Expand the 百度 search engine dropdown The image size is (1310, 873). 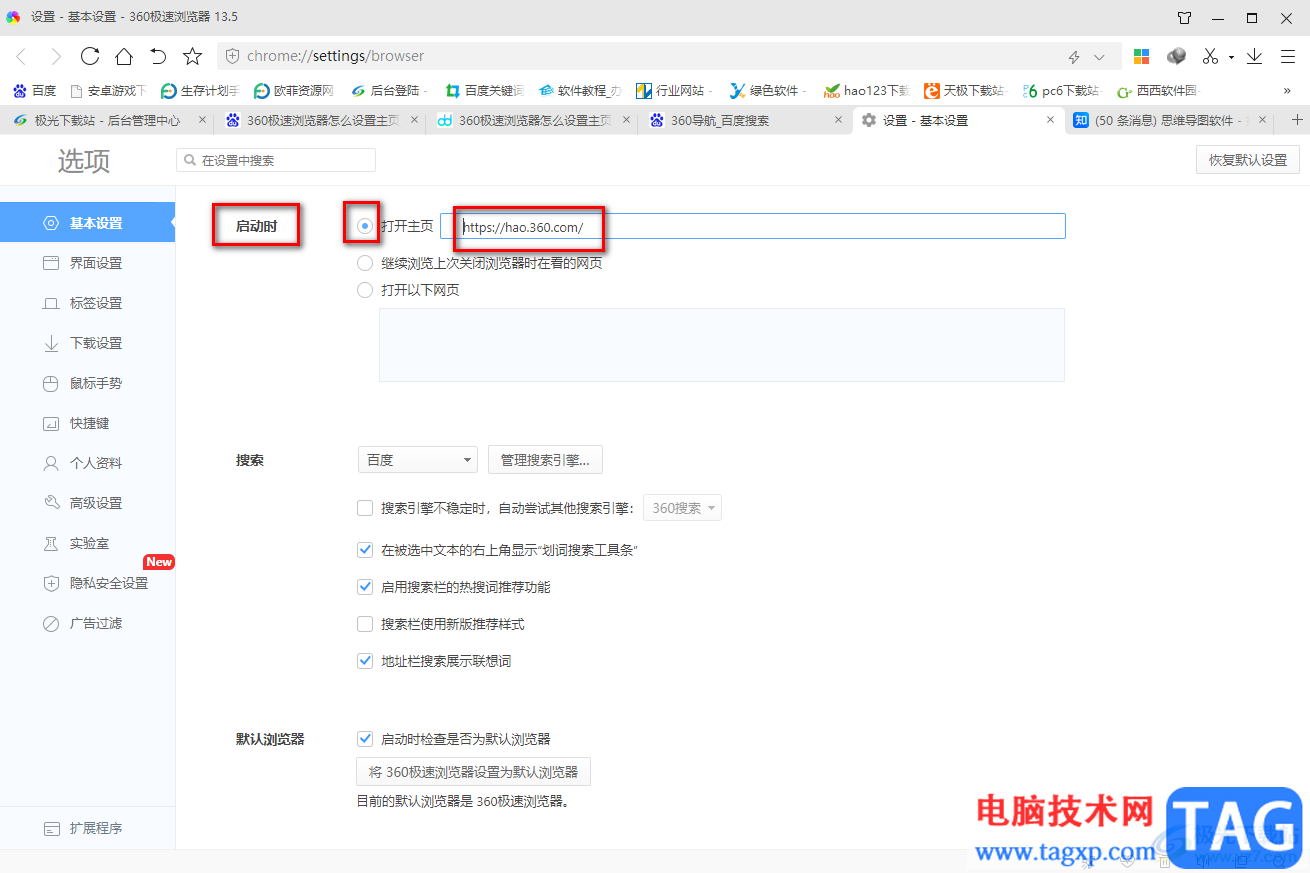tap(418, 460)
